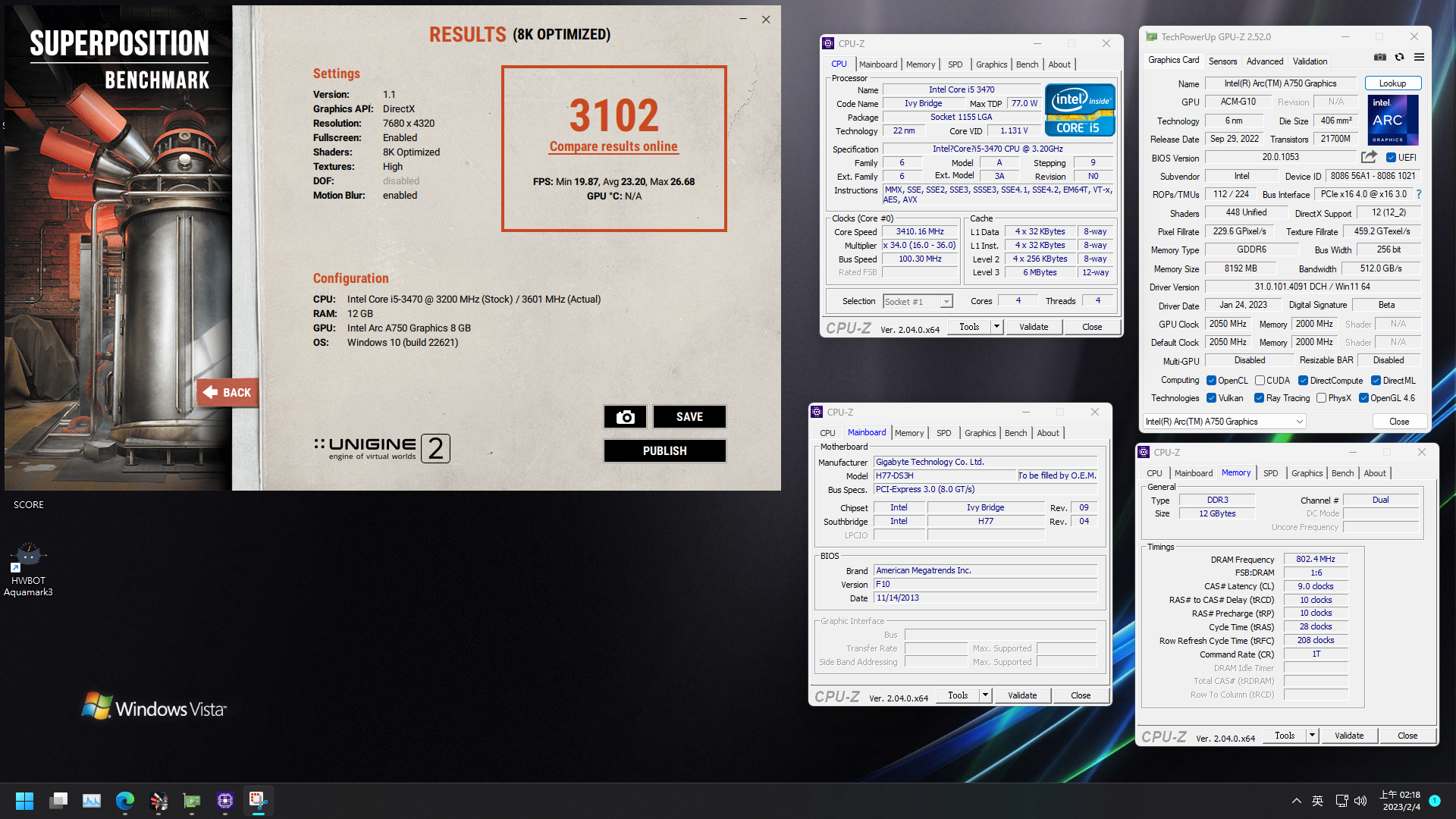Click the GPU-Z taskbar icon
Viewport: 1456px width, 819px height.
(192, 801)
